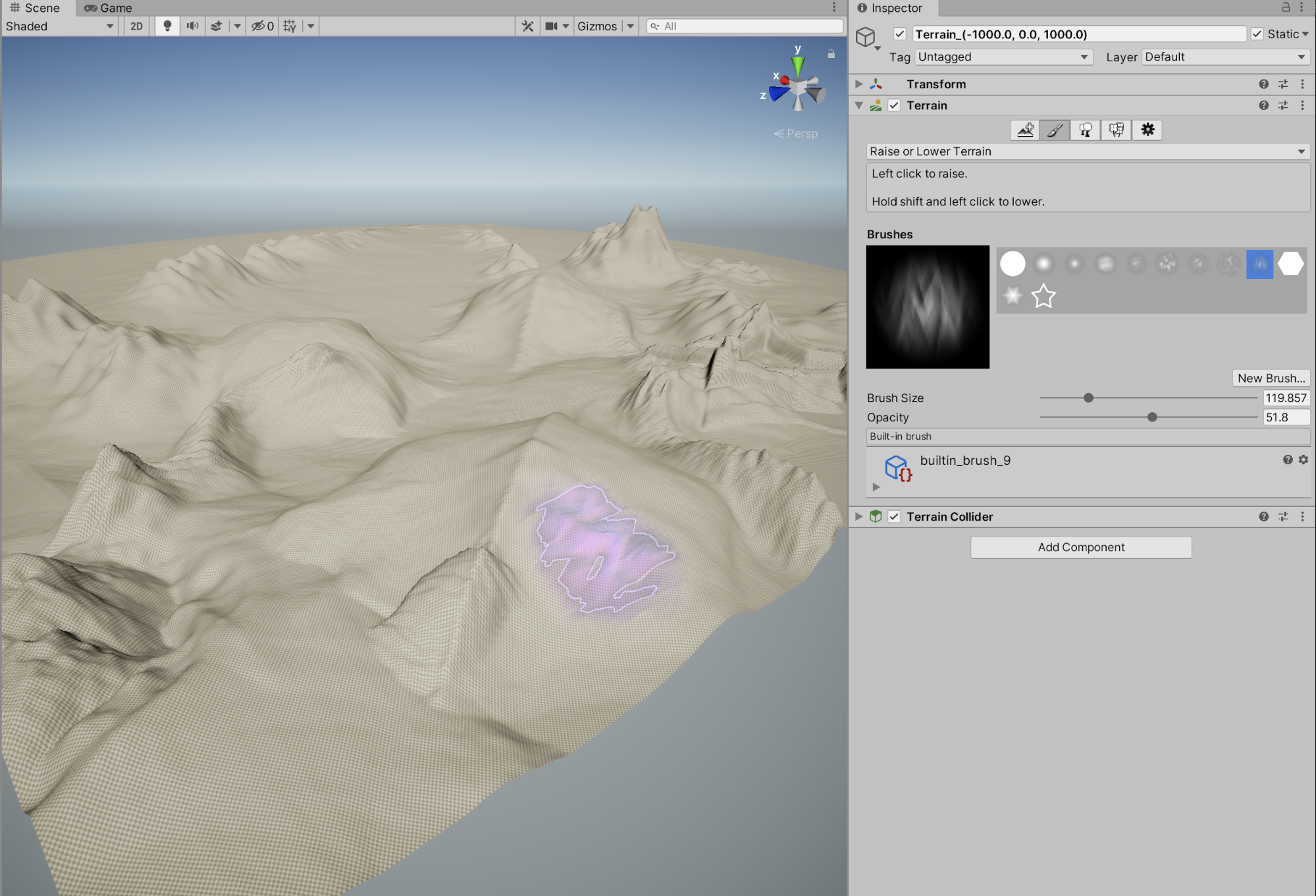Expand the Transform component
1316x896 pixels.
pyautogui.click(x=859, y=84)
